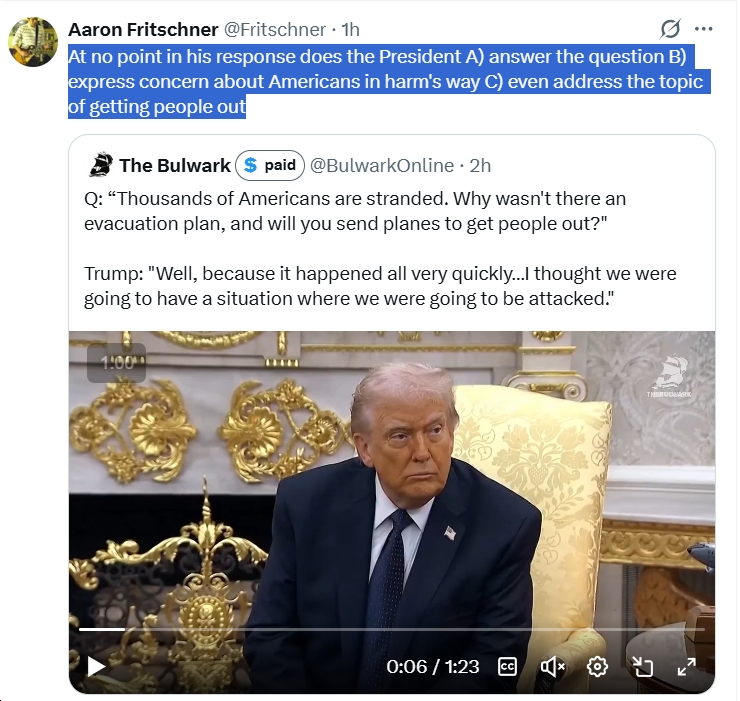Screen dimensions: 740x701
Task: Open the video settings gear
Action: click(x=597, y=667)
